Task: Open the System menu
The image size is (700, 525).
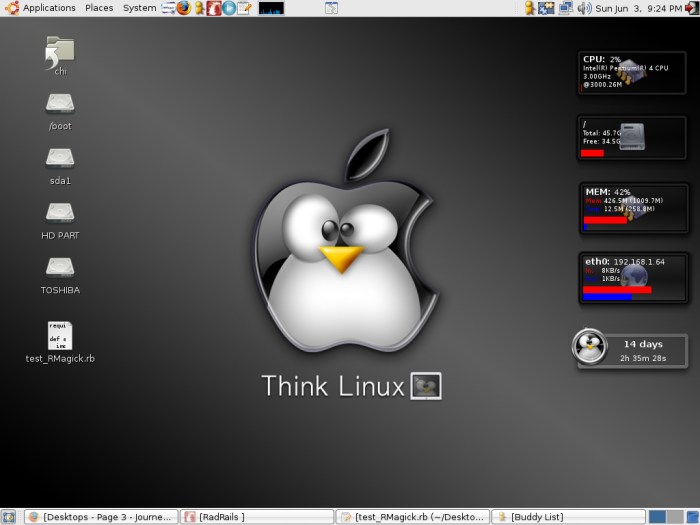Action: (139, 8)
